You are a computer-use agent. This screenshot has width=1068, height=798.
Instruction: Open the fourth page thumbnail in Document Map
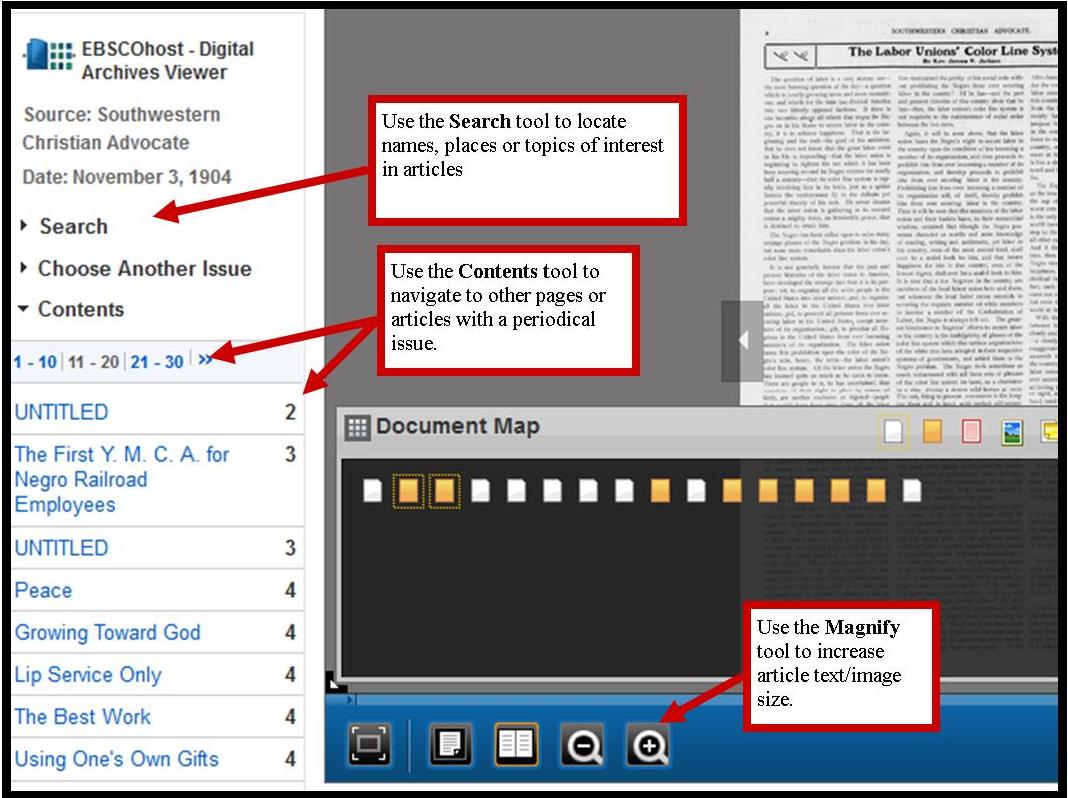pos(480,490)
